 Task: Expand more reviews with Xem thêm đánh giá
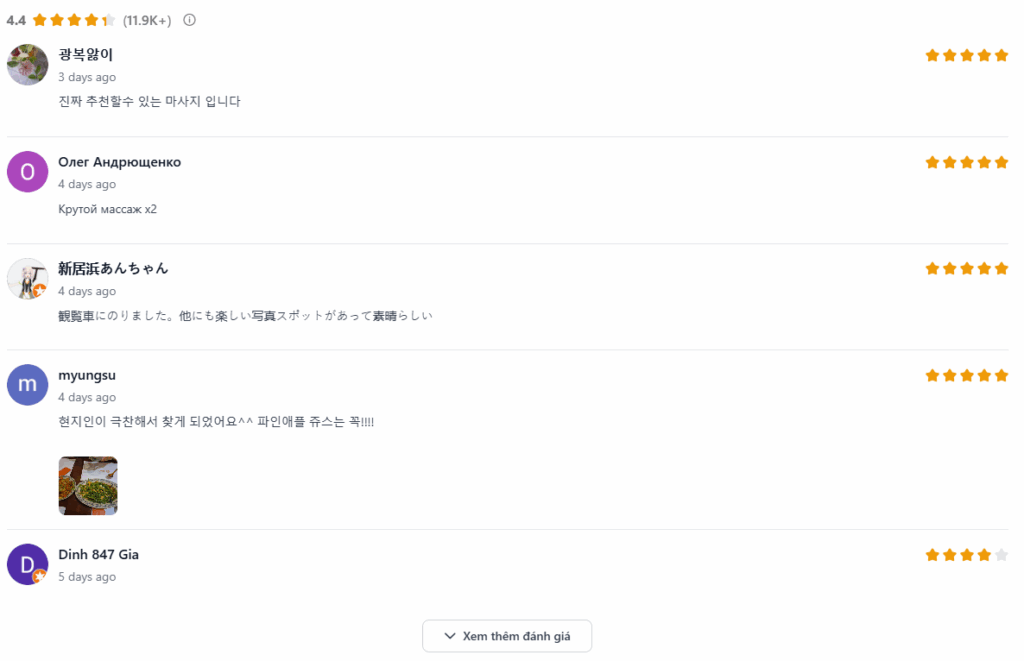click(x=507, y=636)
